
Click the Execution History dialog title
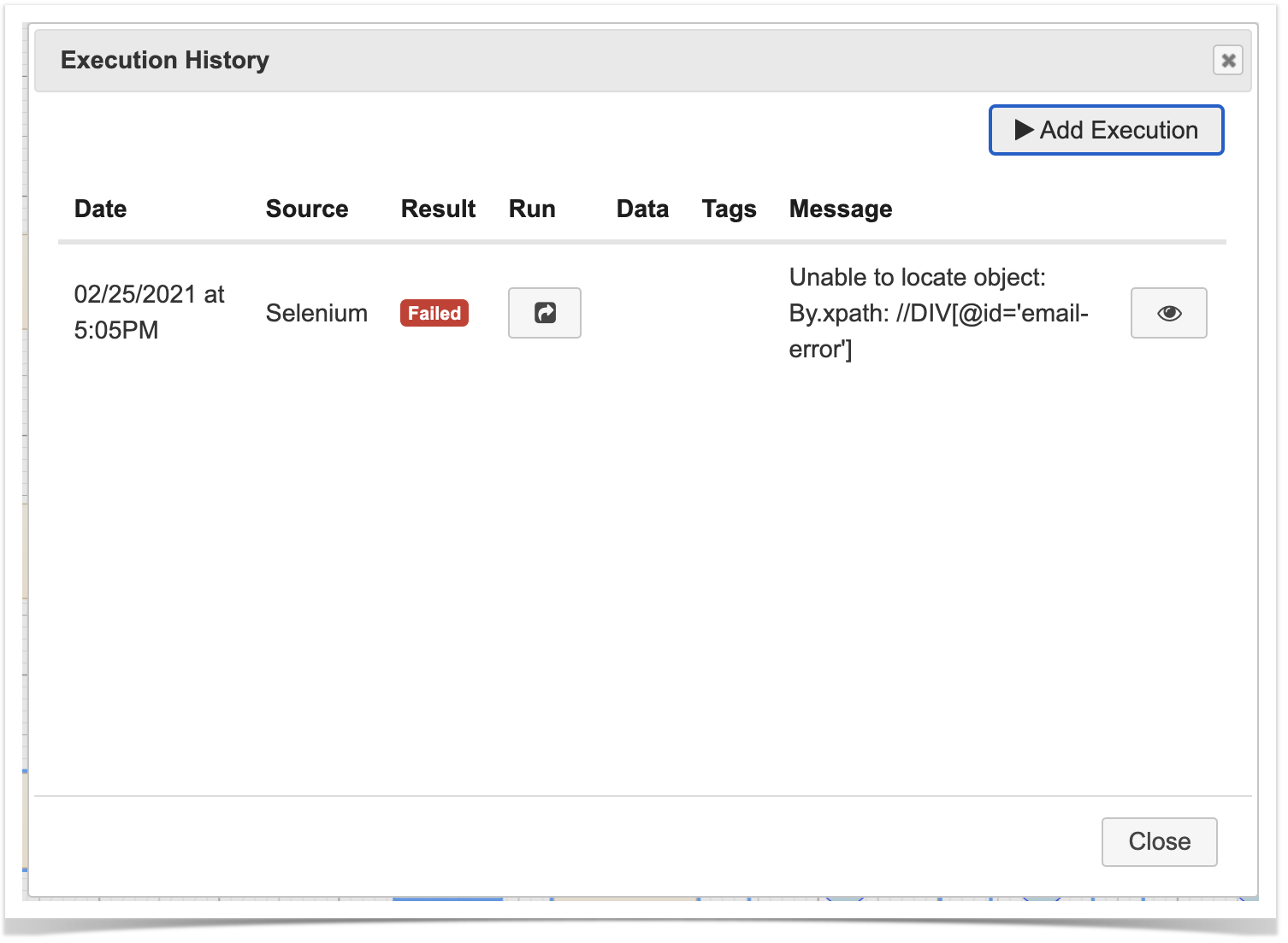165,60
